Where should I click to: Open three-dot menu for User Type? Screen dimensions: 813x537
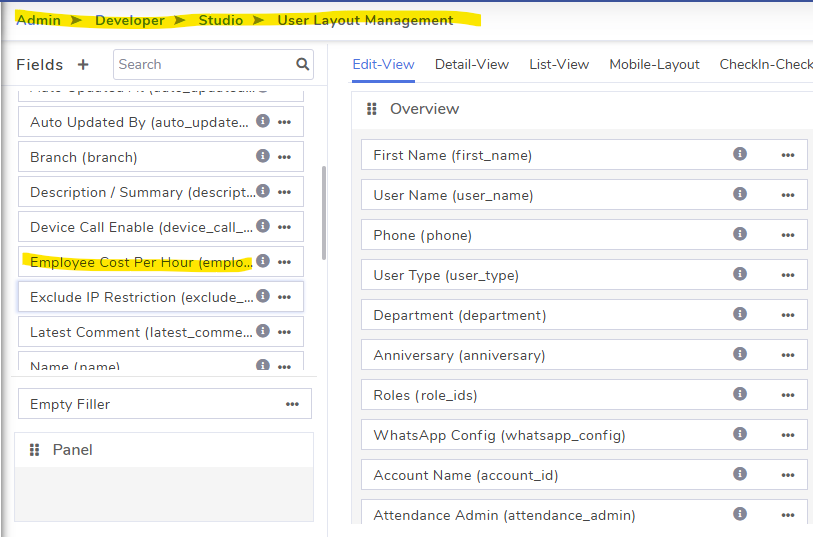pos(788,275)
